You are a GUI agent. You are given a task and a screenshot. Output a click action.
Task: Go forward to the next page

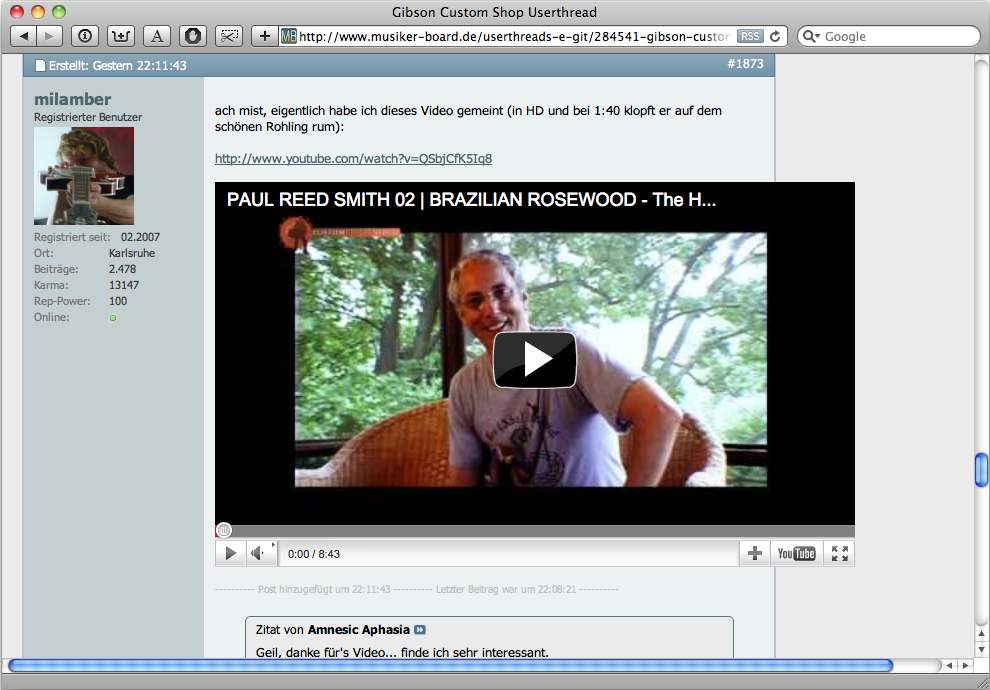(x=49, y=36)
